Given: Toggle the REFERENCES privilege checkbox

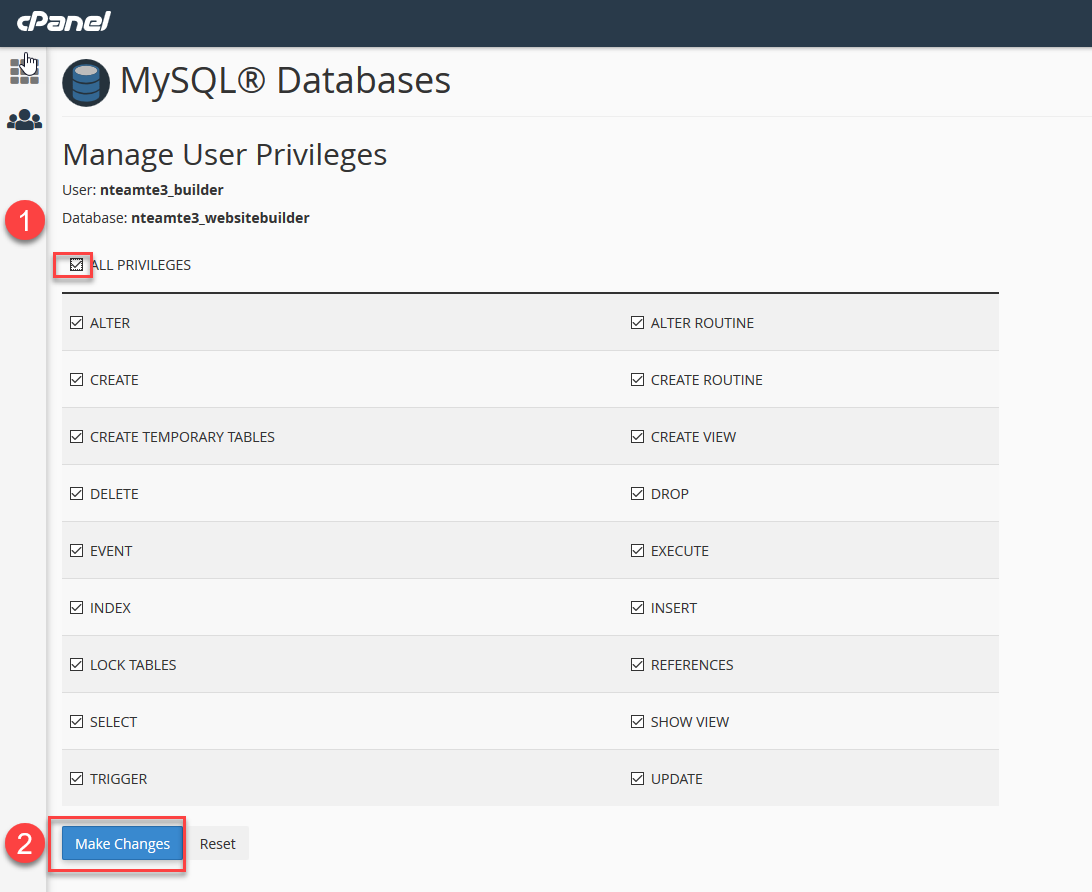Looking at the screenshot, I should (x=637, y=665).
